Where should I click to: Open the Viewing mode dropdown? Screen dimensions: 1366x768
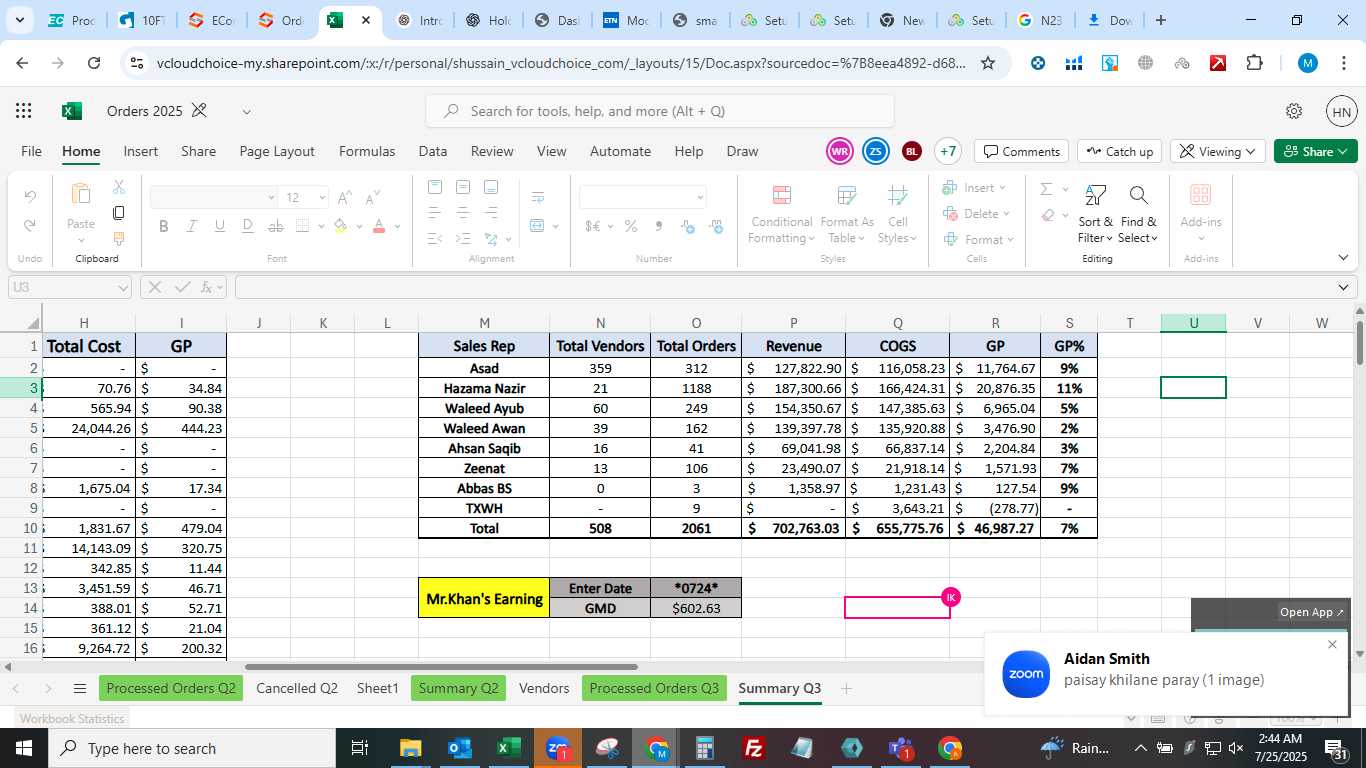pyautogui.click(x=1217, y=151)
